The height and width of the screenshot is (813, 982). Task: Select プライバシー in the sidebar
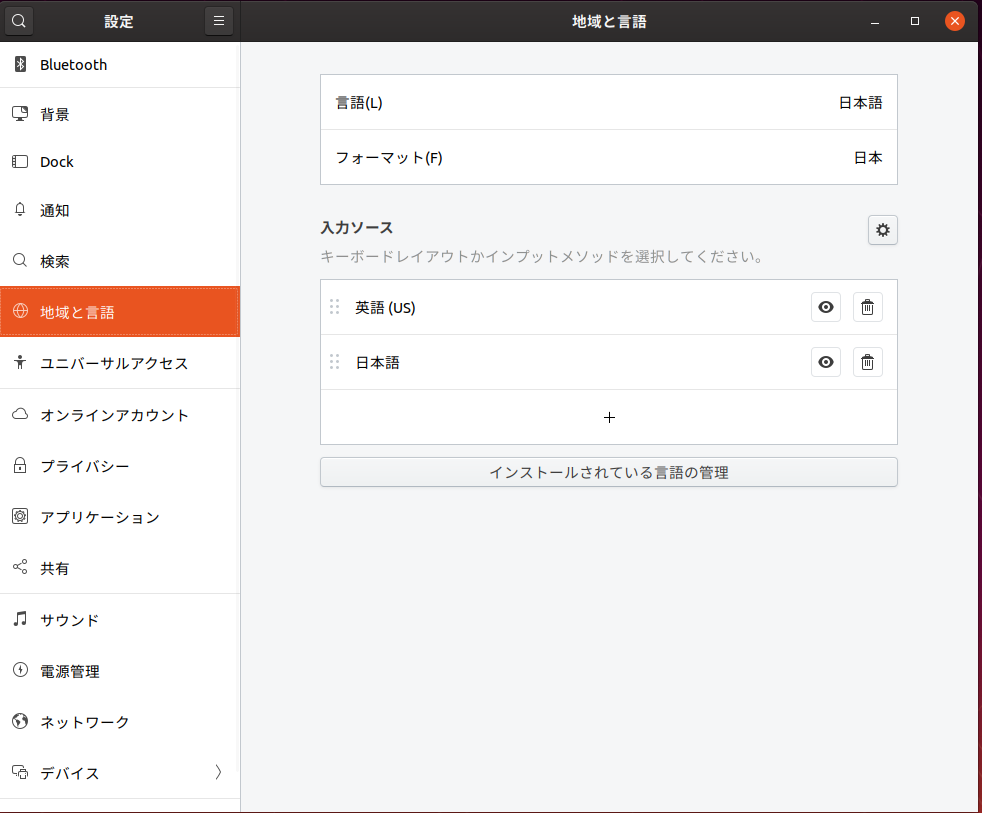coord(120,465)
